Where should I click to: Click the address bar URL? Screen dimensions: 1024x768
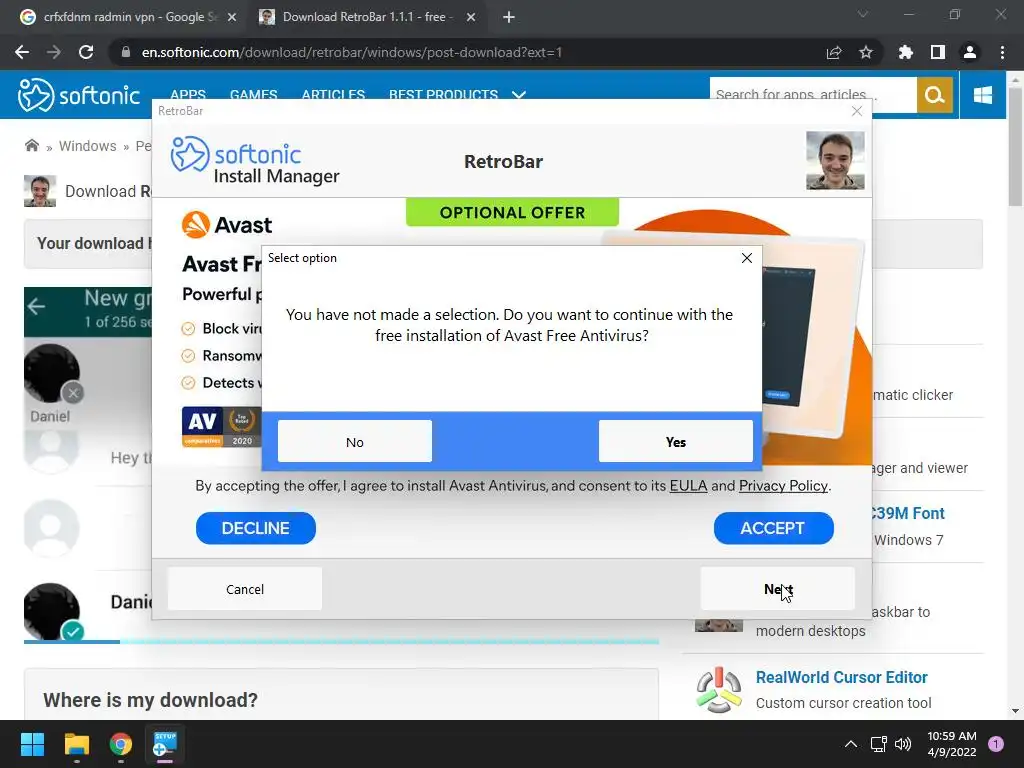[351, 52]
